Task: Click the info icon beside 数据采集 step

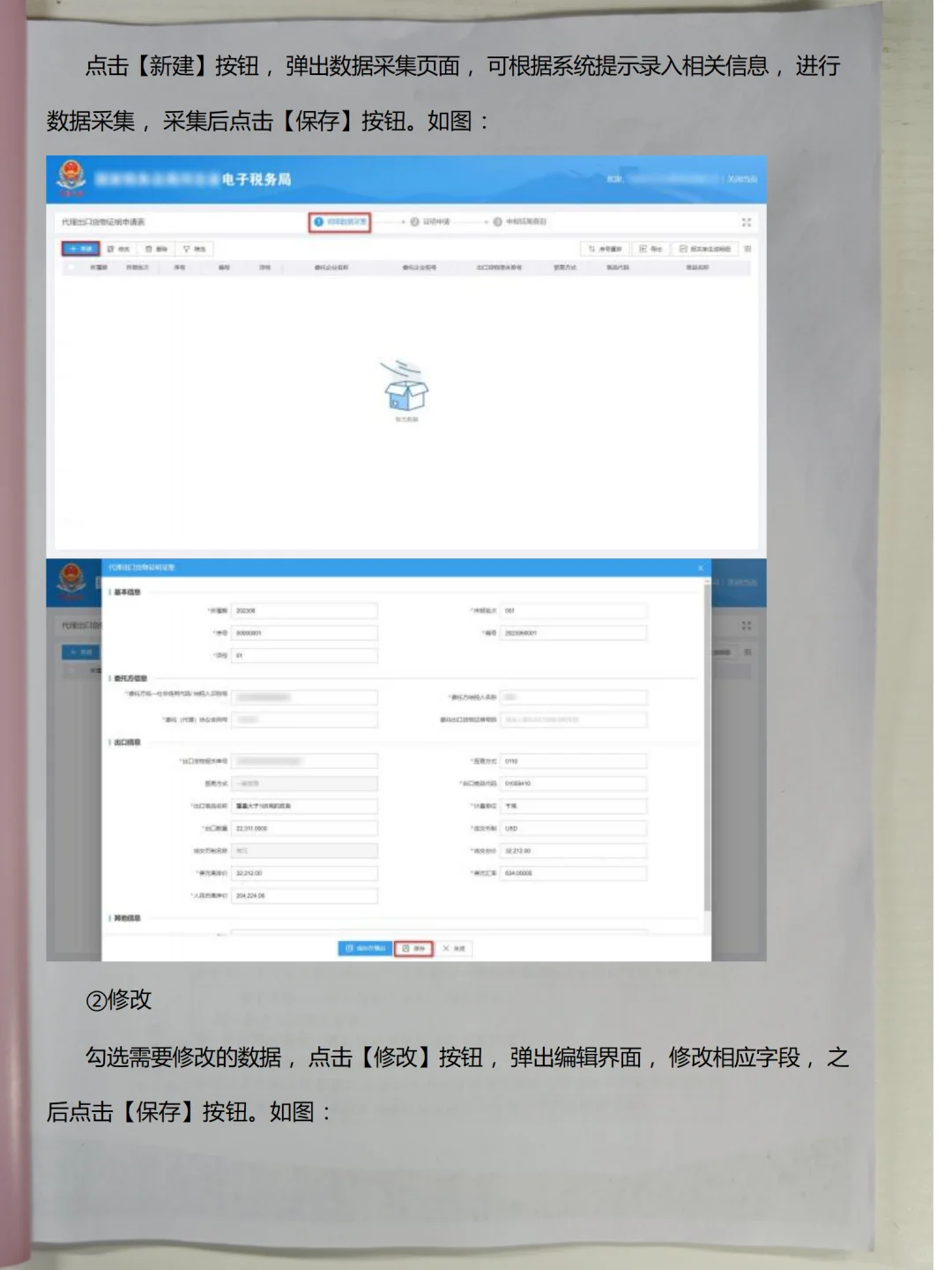Action: 319,222
